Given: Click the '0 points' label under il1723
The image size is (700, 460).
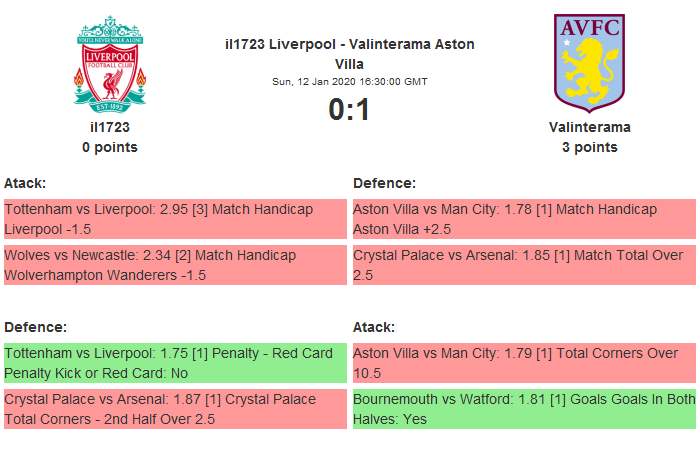Looking at the screenshot, I should [x=110, y=147].
